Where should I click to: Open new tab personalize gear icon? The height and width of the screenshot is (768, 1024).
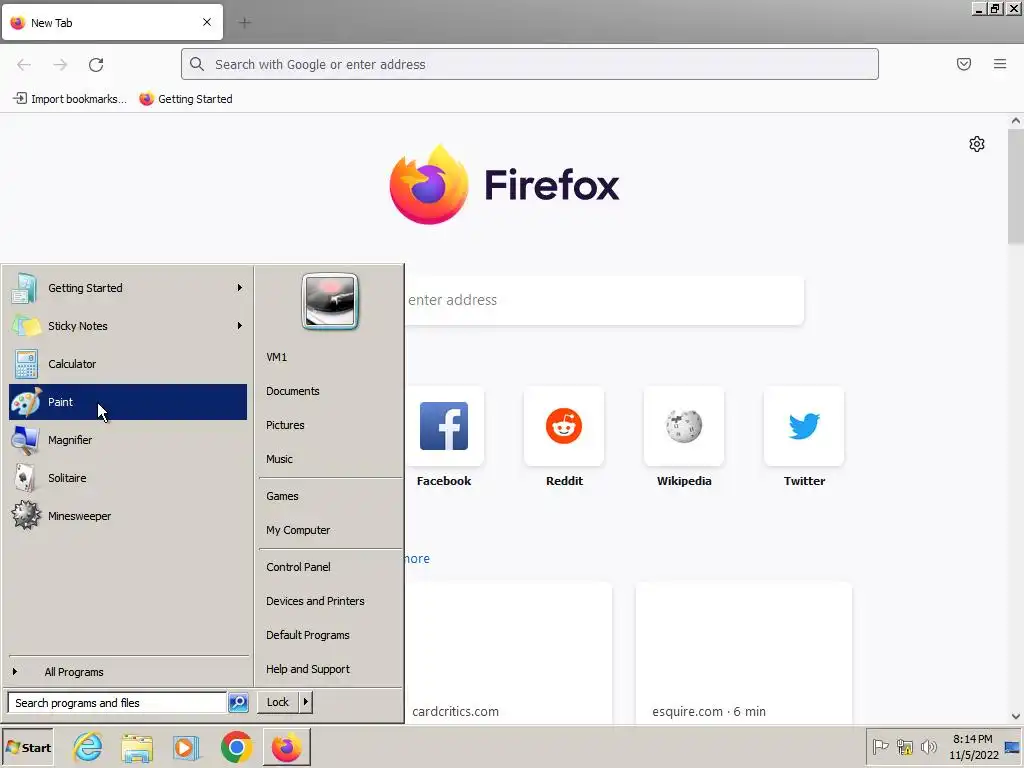pos(977,144)
